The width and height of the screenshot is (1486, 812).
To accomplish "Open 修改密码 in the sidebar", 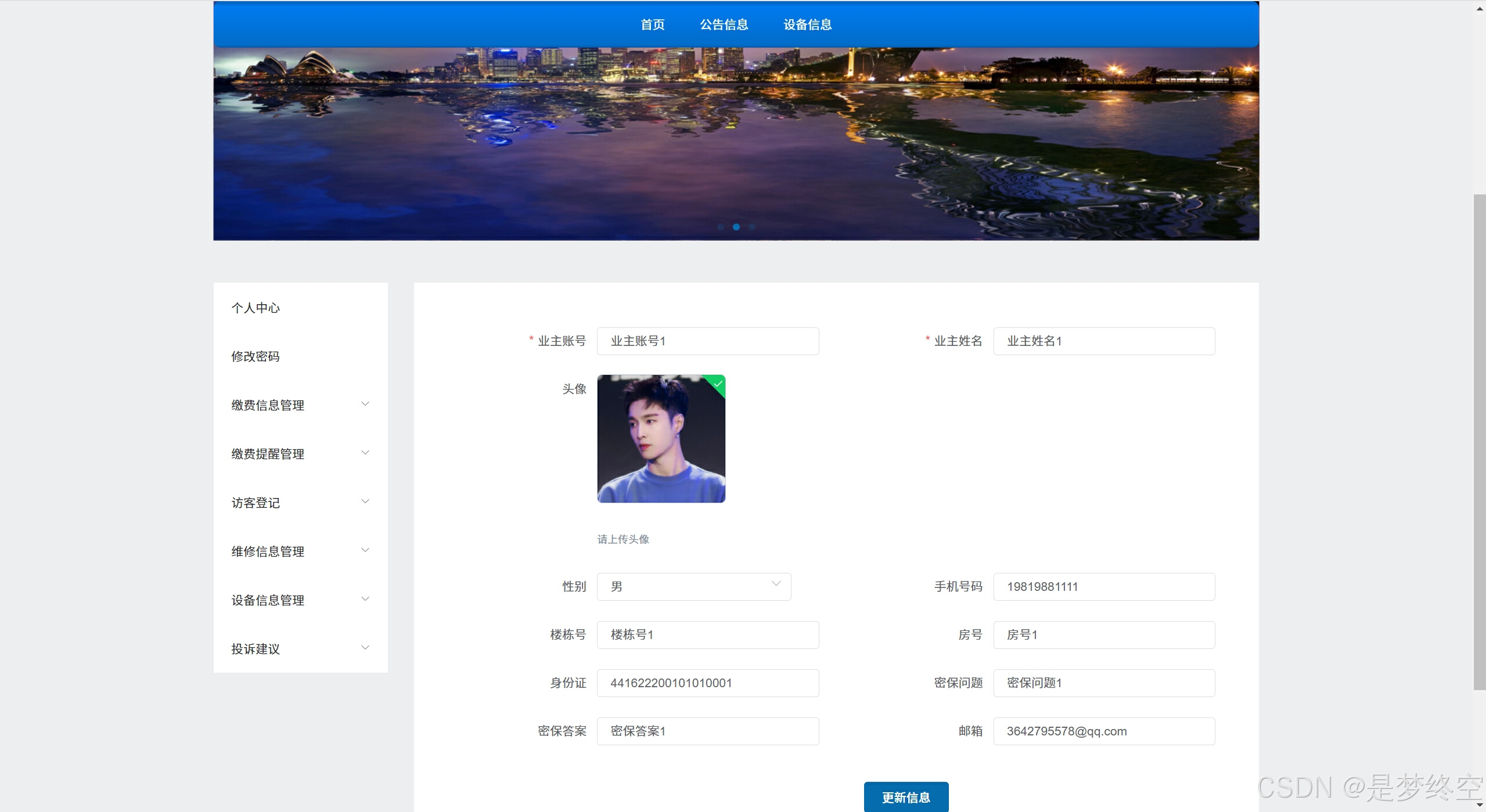I will [256, 356].
